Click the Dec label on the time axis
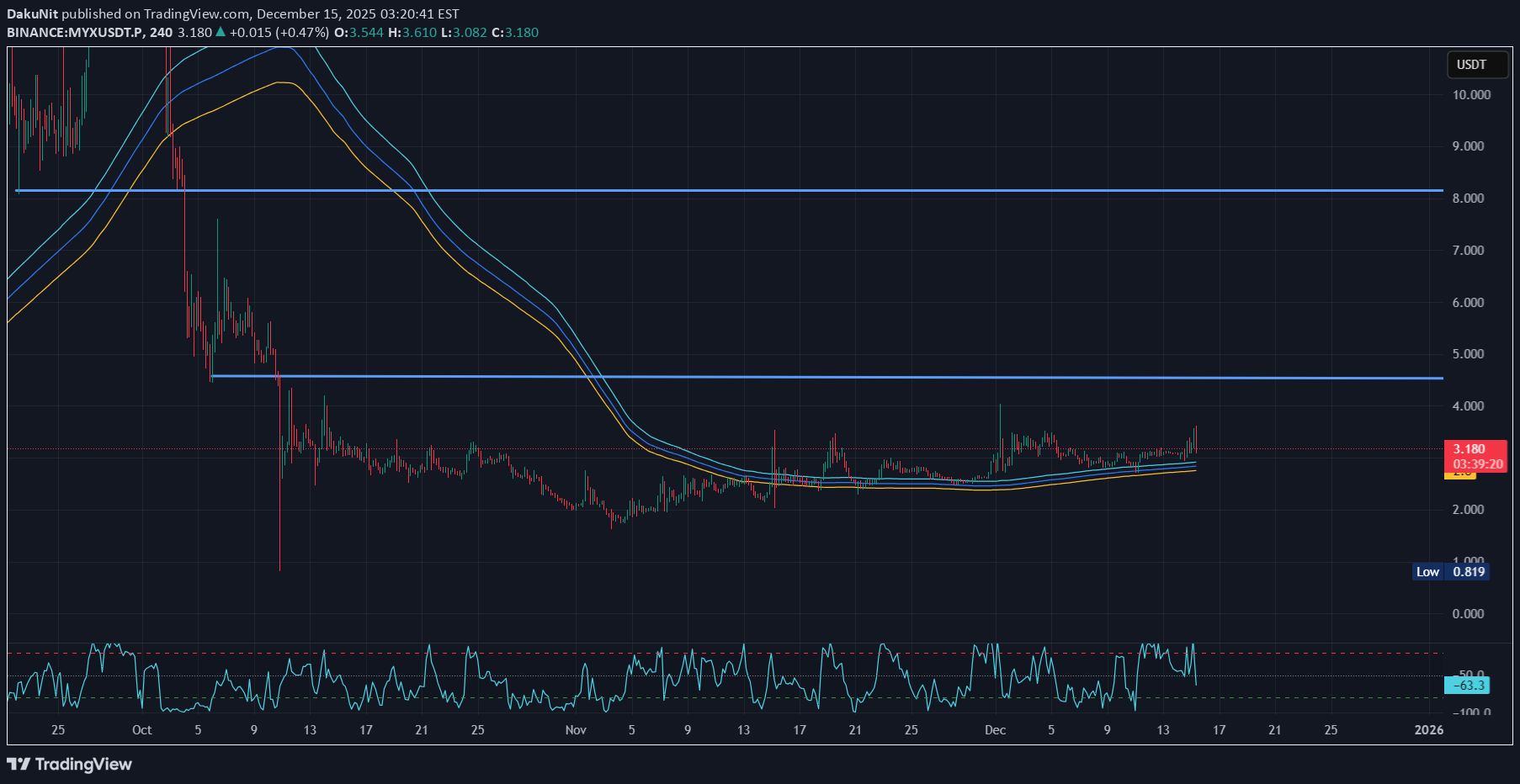The width and height of the screenshot is (1520, 784). [995, 730]
